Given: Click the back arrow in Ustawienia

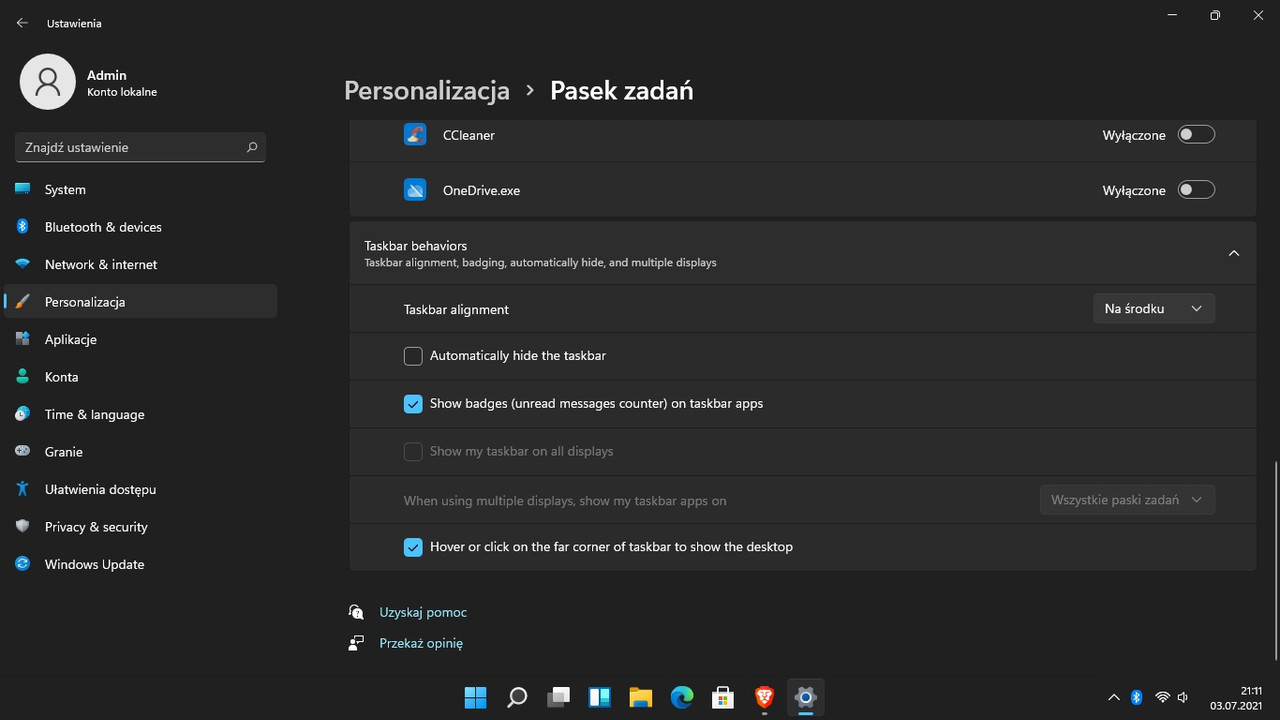Looking at the screenshot, I should [x=22, y=22].
